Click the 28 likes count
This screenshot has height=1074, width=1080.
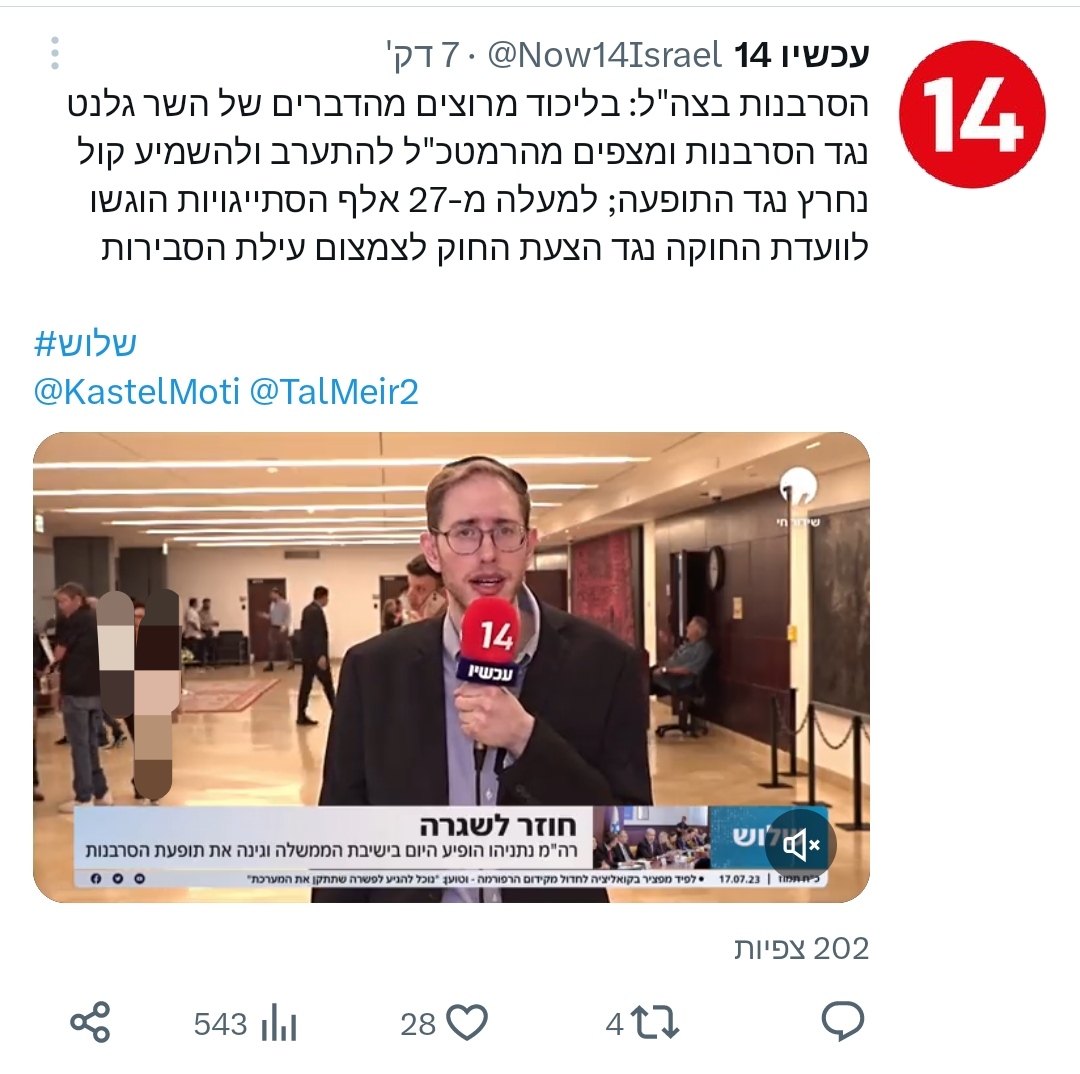pos(418,1024)
